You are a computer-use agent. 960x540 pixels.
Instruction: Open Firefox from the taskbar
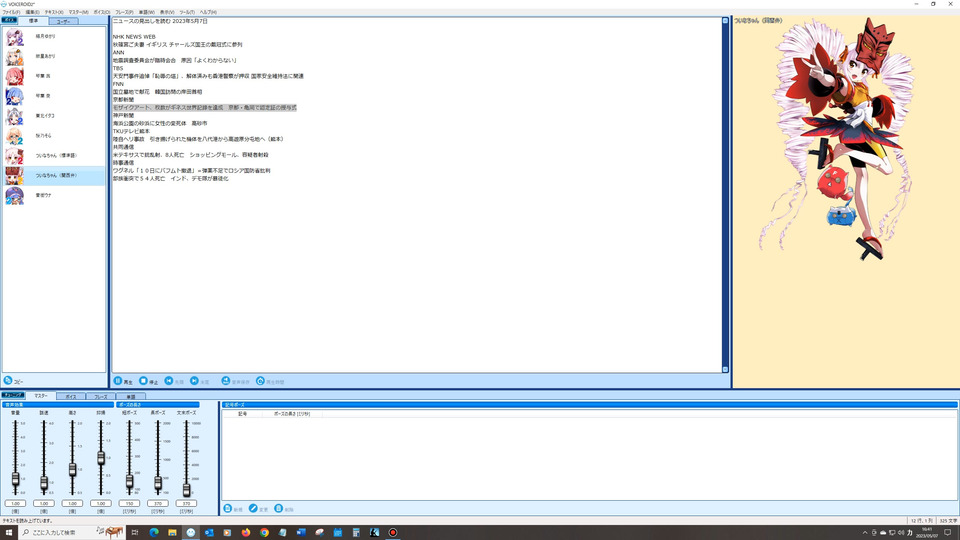[246, 533]
